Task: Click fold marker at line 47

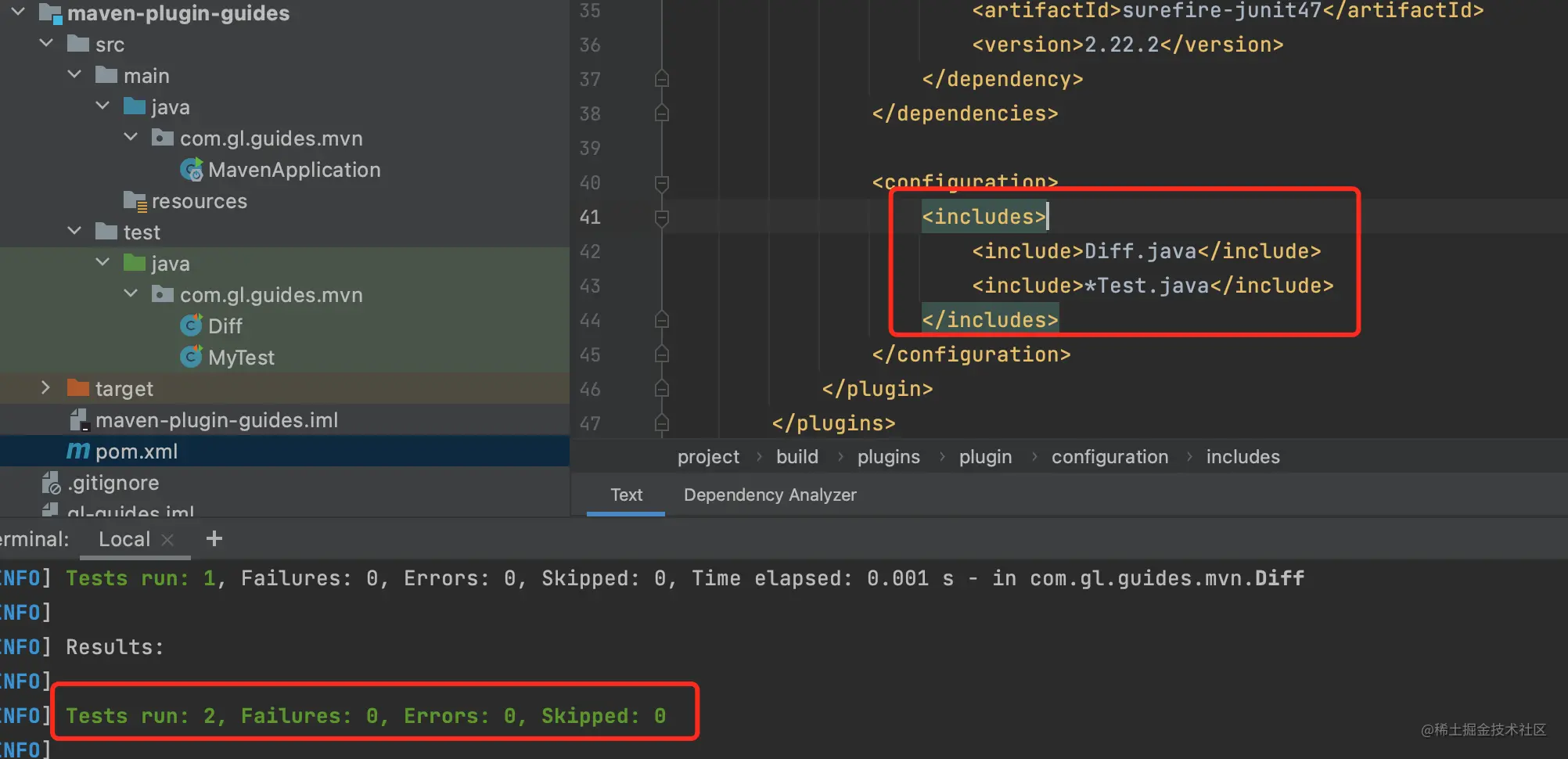Action: (x=661, y=423)
